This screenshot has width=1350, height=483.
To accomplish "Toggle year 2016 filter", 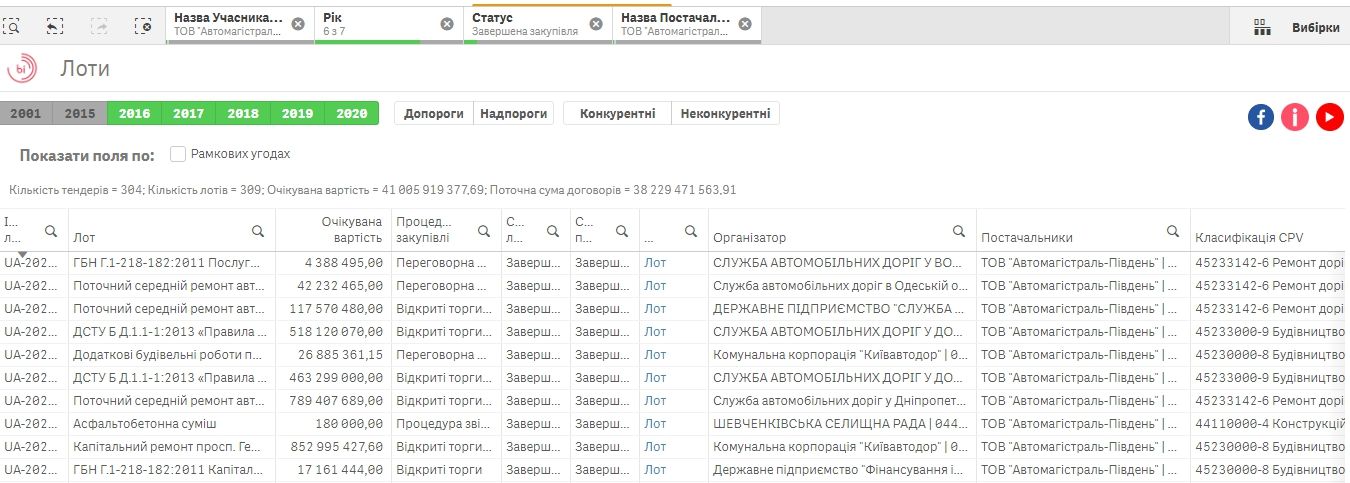I will (134, 114).
